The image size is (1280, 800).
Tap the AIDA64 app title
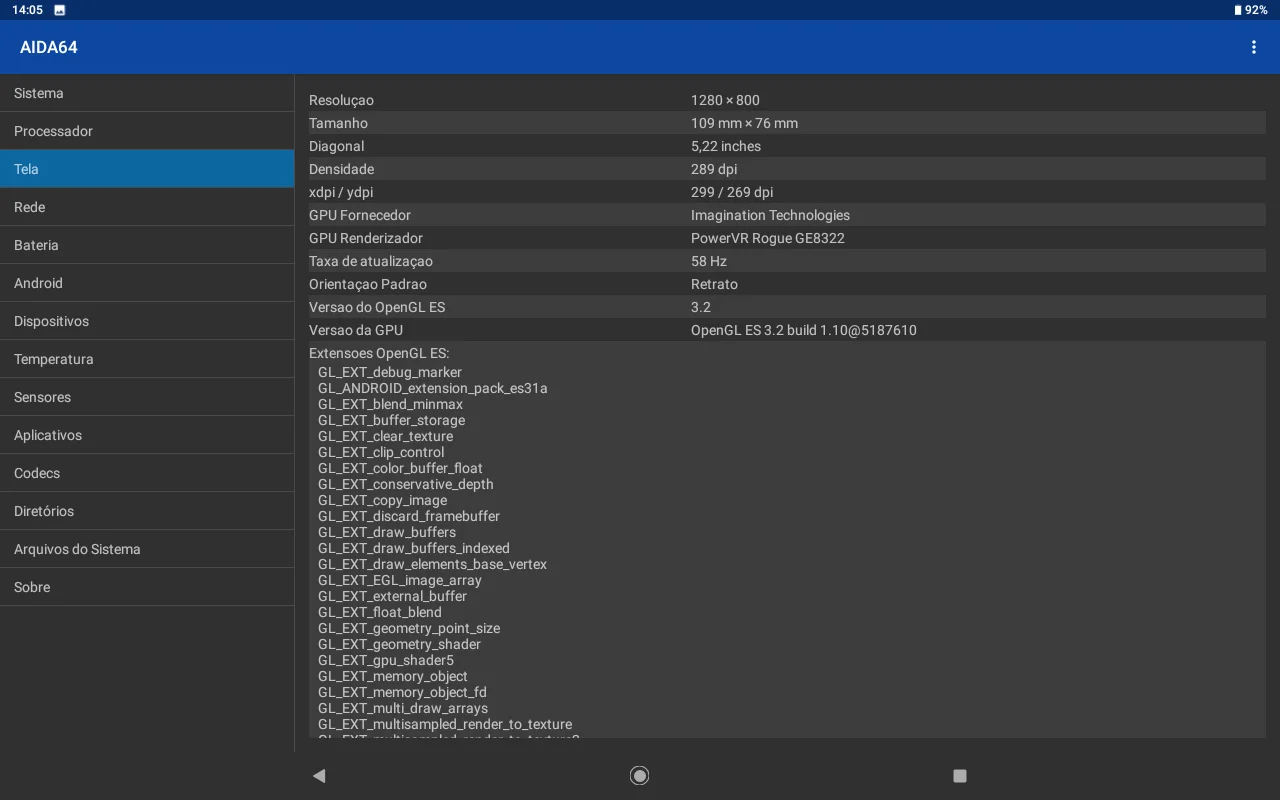pos(49,47)
